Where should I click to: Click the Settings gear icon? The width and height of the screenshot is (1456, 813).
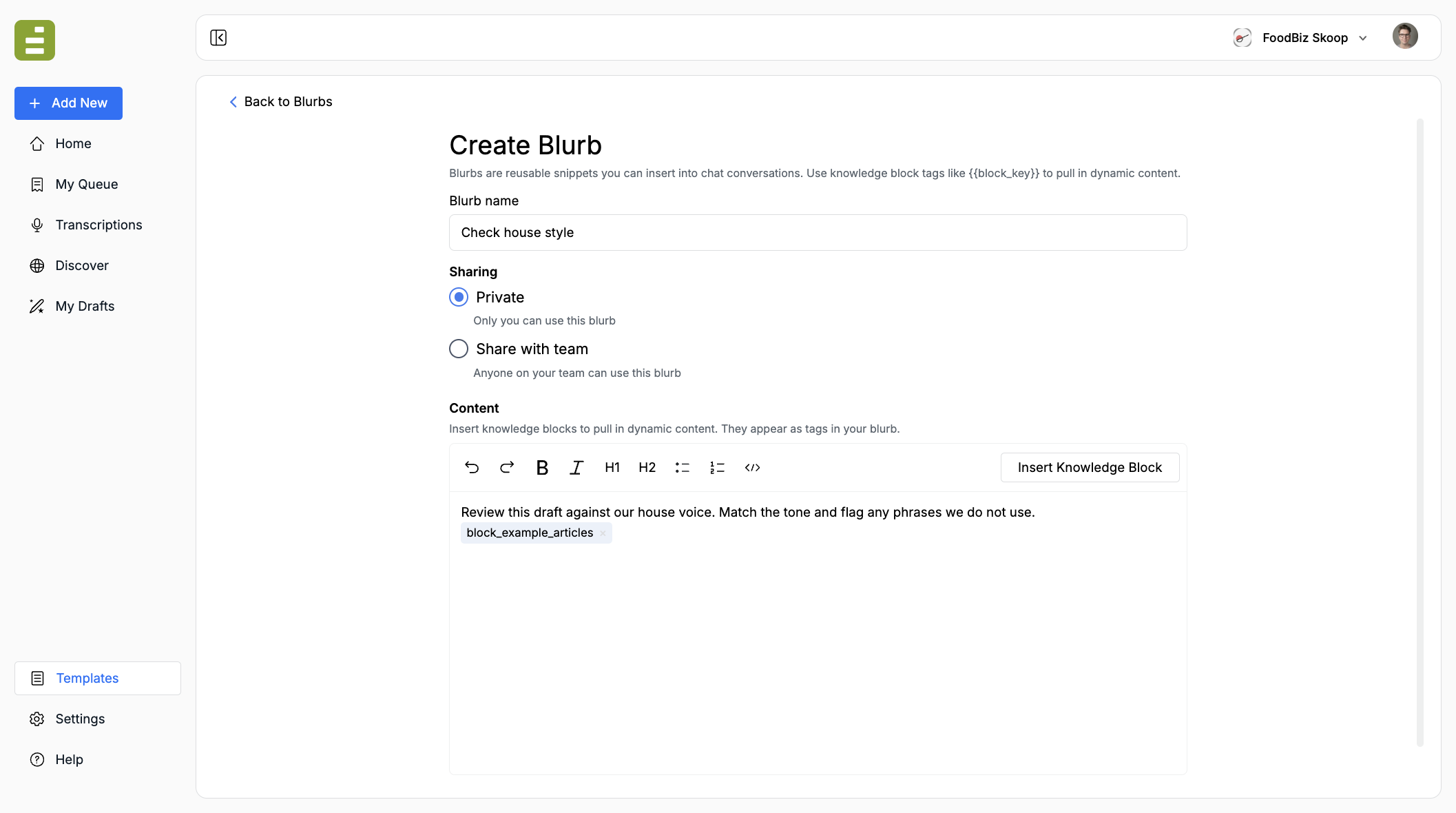point(37,719)
